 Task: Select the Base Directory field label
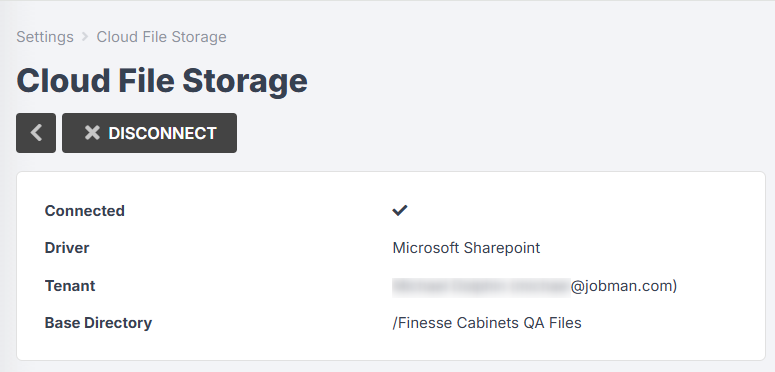tap(98, 323)
